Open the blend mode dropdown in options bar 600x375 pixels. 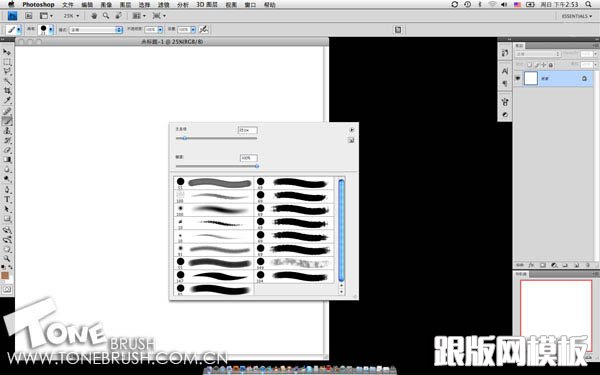coord(96,29)
